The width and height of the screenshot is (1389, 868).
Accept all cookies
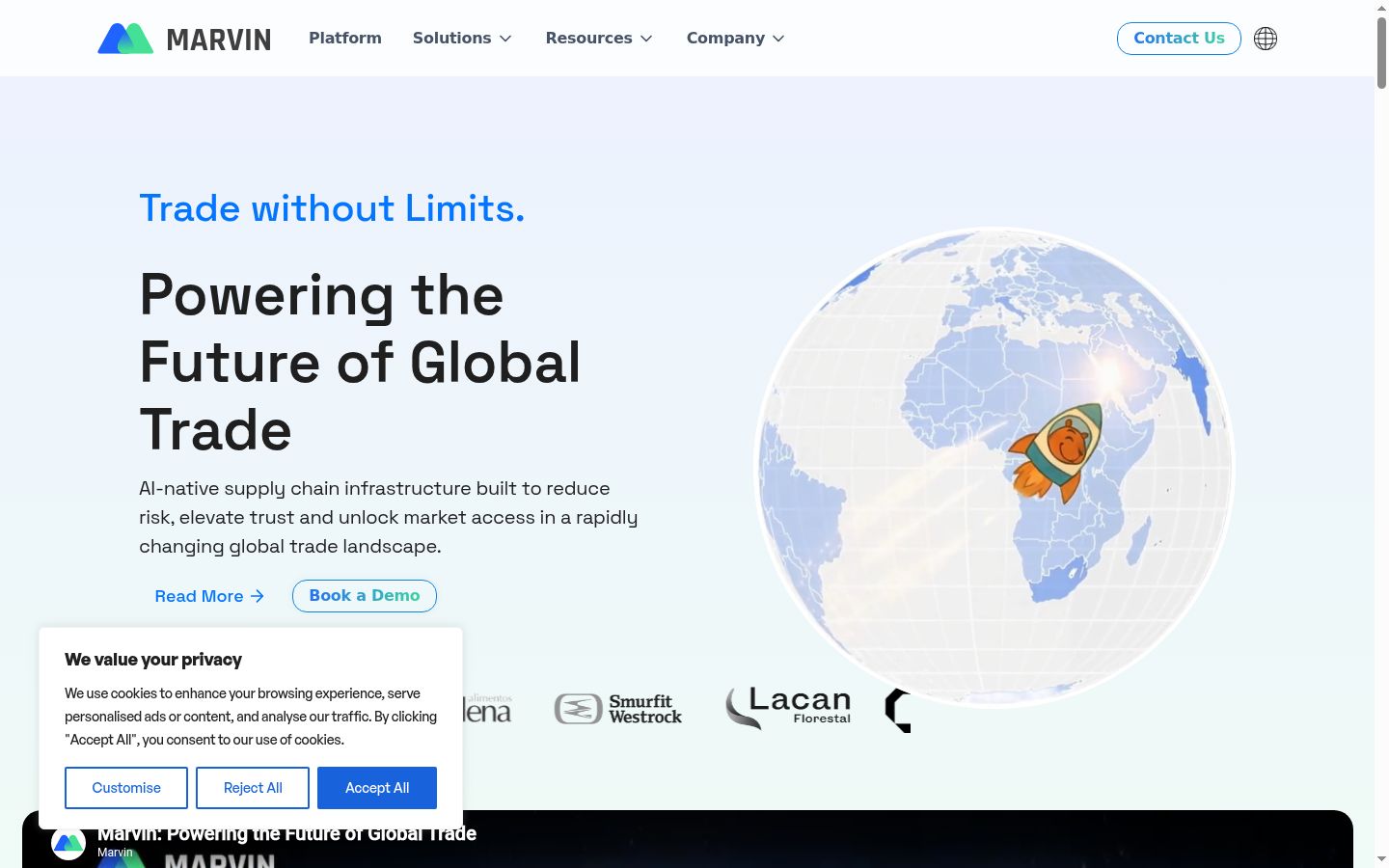pos(377,788)
